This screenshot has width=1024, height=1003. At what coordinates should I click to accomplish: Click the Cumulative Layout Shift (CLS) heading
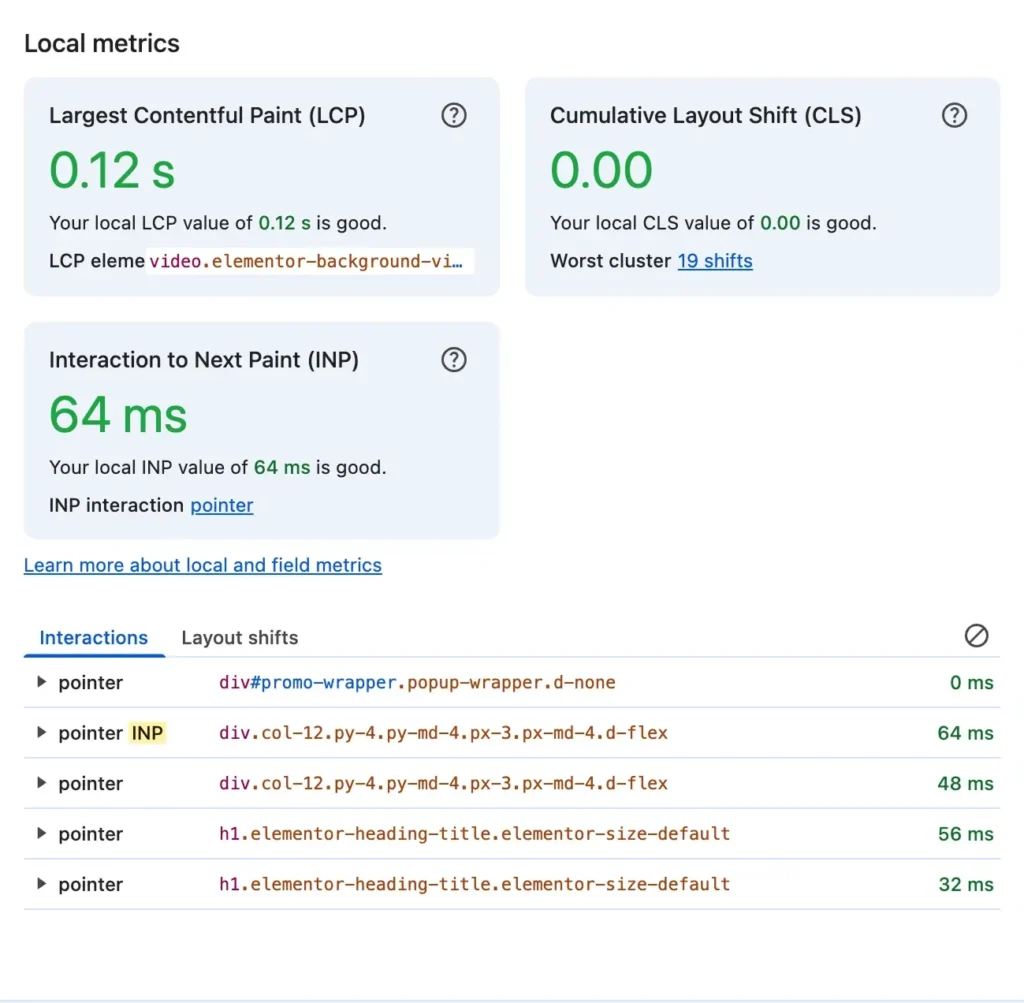coord(705,116)
